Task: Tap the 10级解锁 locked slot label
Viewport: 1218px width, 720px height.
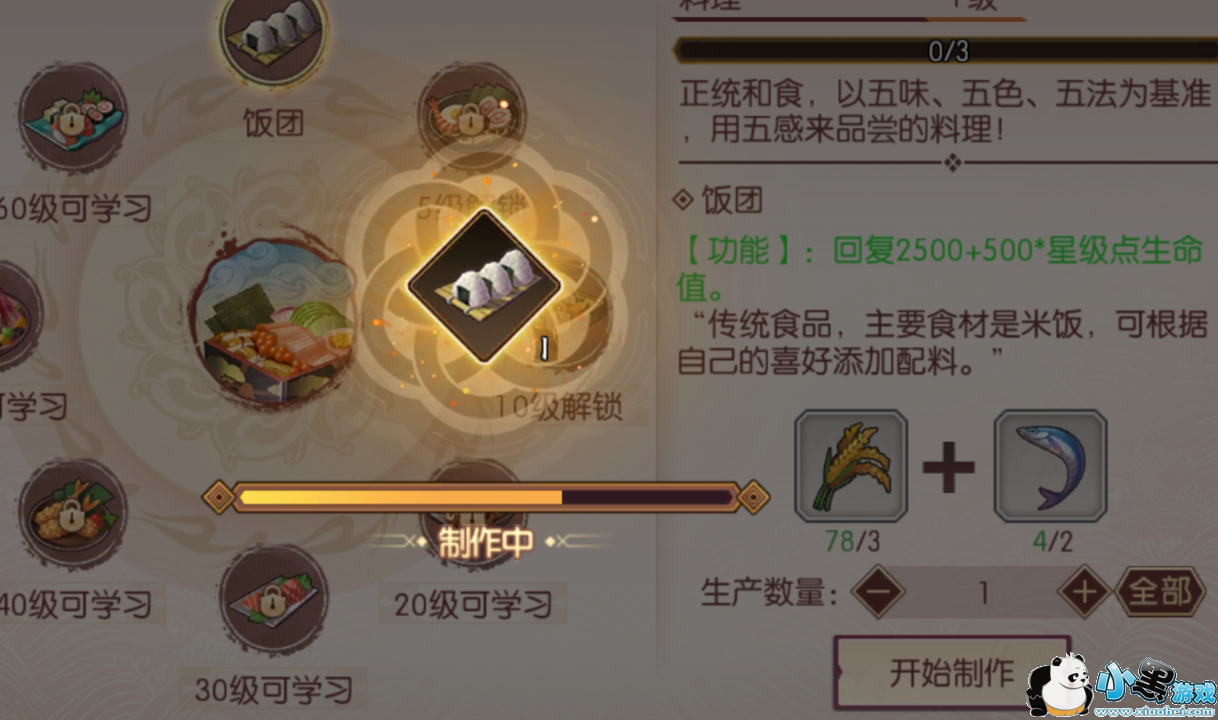Action: [560, 407]
